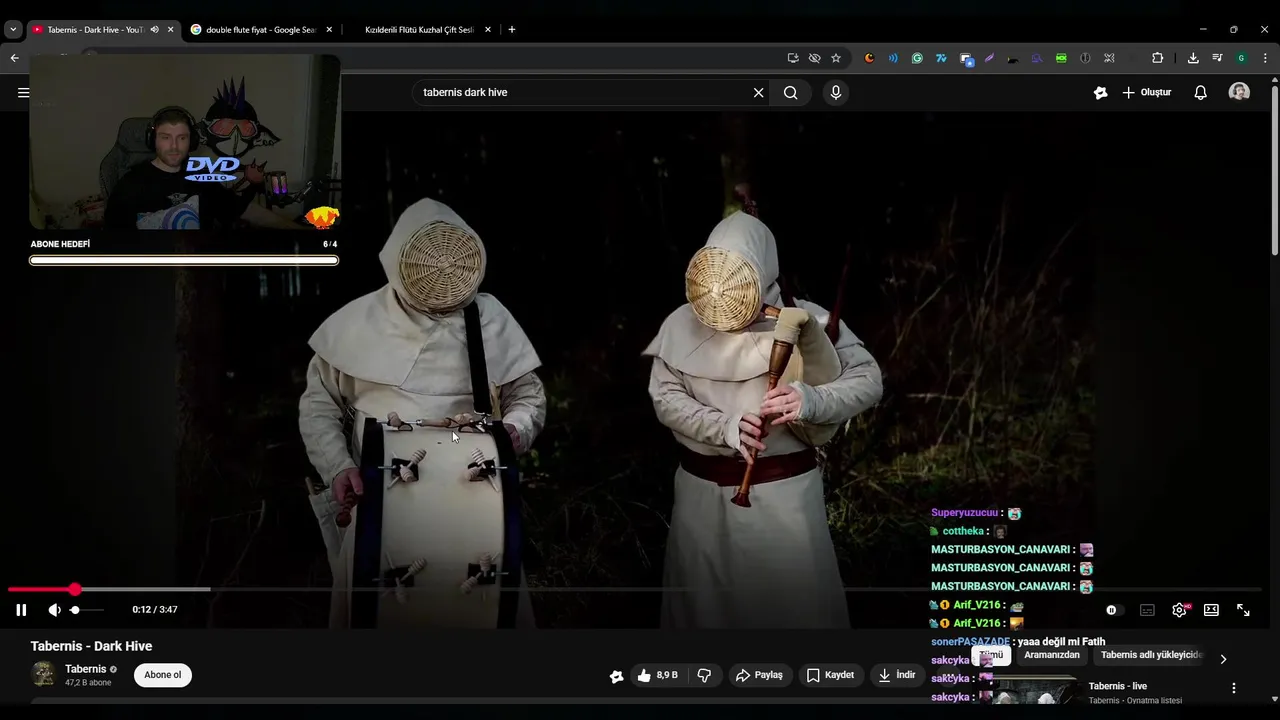Save video with Kaydet
Screen dimensions: 1280x720
[x=831, y=675]
